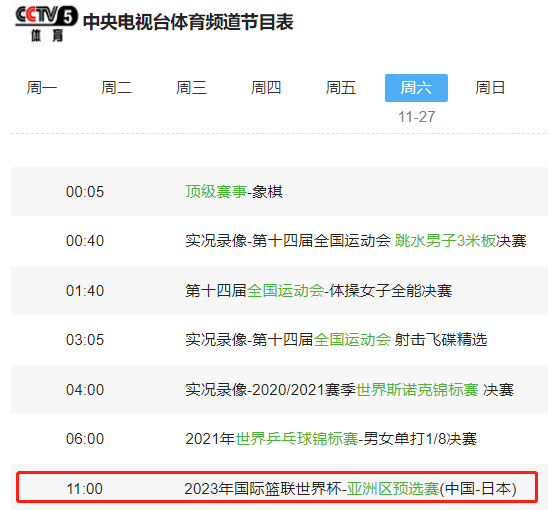Click the 11:00 time entry

(85, 489)
